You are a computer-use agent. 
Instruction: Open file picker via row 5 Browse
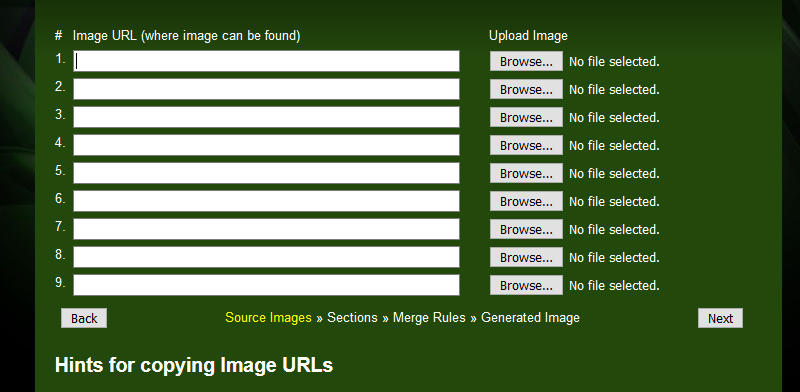(x=526, y=174)
